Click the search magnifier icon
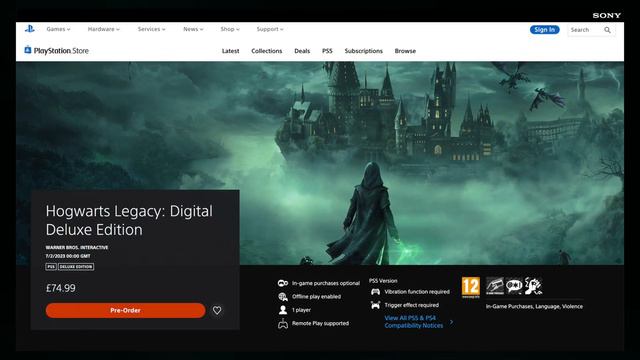Screen dimensions: 640x360 [x=607, y=30]
